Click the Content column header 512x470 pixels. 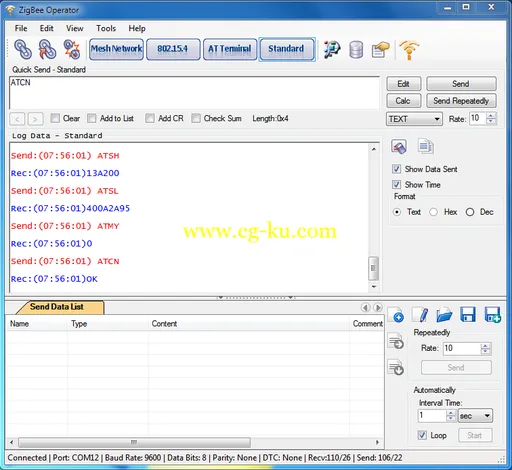click(249, 324)
